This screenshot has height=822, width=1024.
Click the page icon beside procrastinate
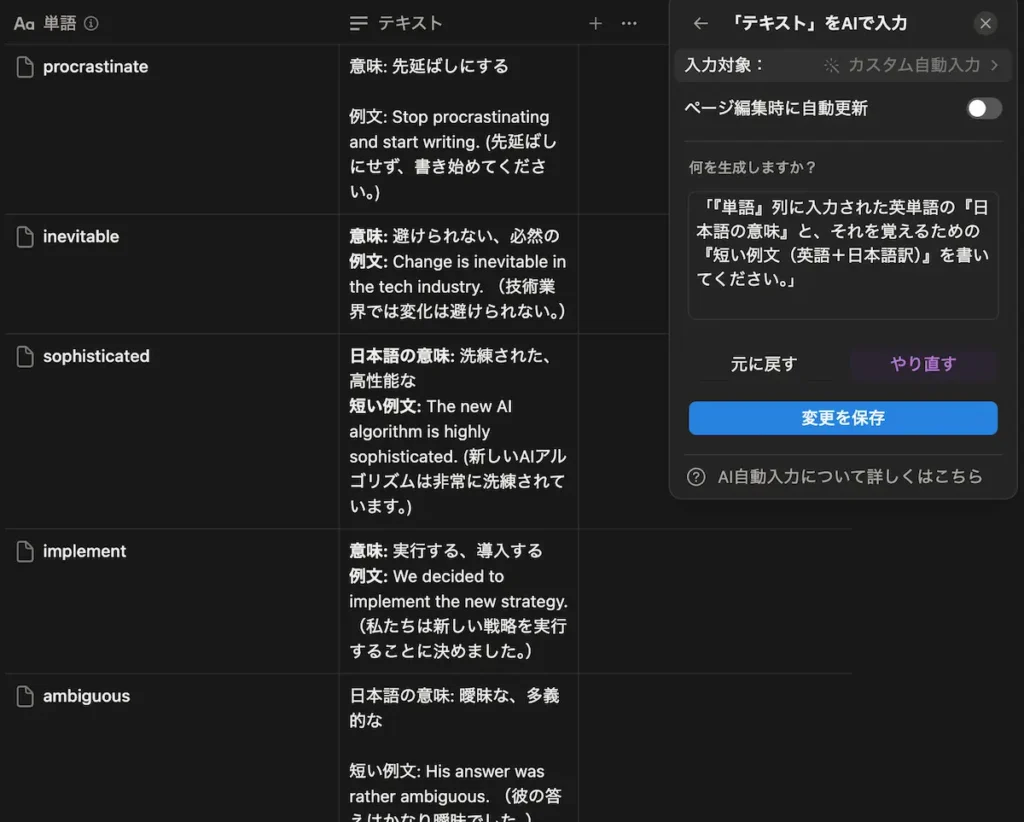(24, 66)
